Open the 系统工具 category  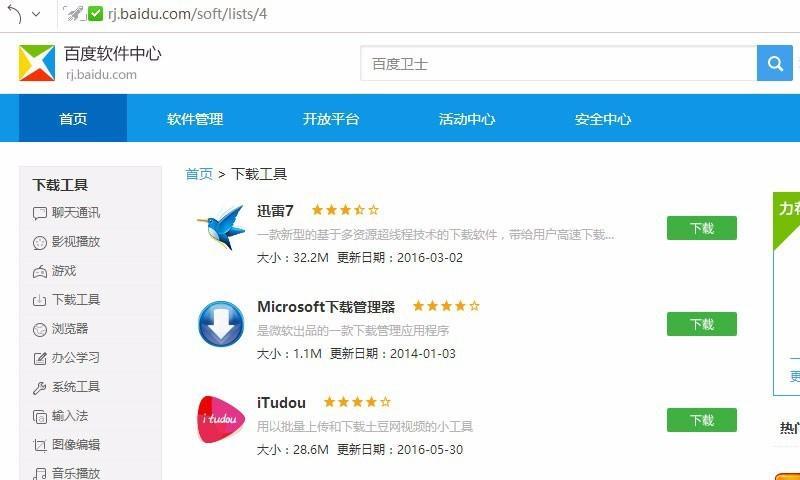[x=76, y=387]
